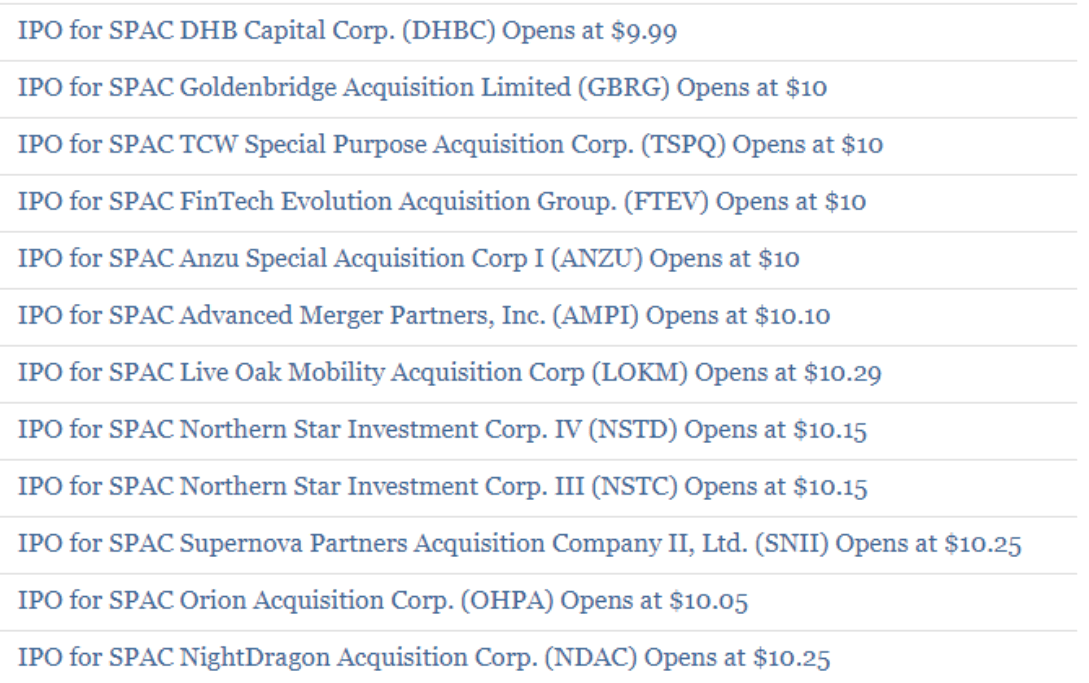Image resolution: width=1089 pixels, height=683 pixels.
Task: Click the Live Oak Mobility Acquisition (LOKM) headline
Action: (x=449, y=373)
